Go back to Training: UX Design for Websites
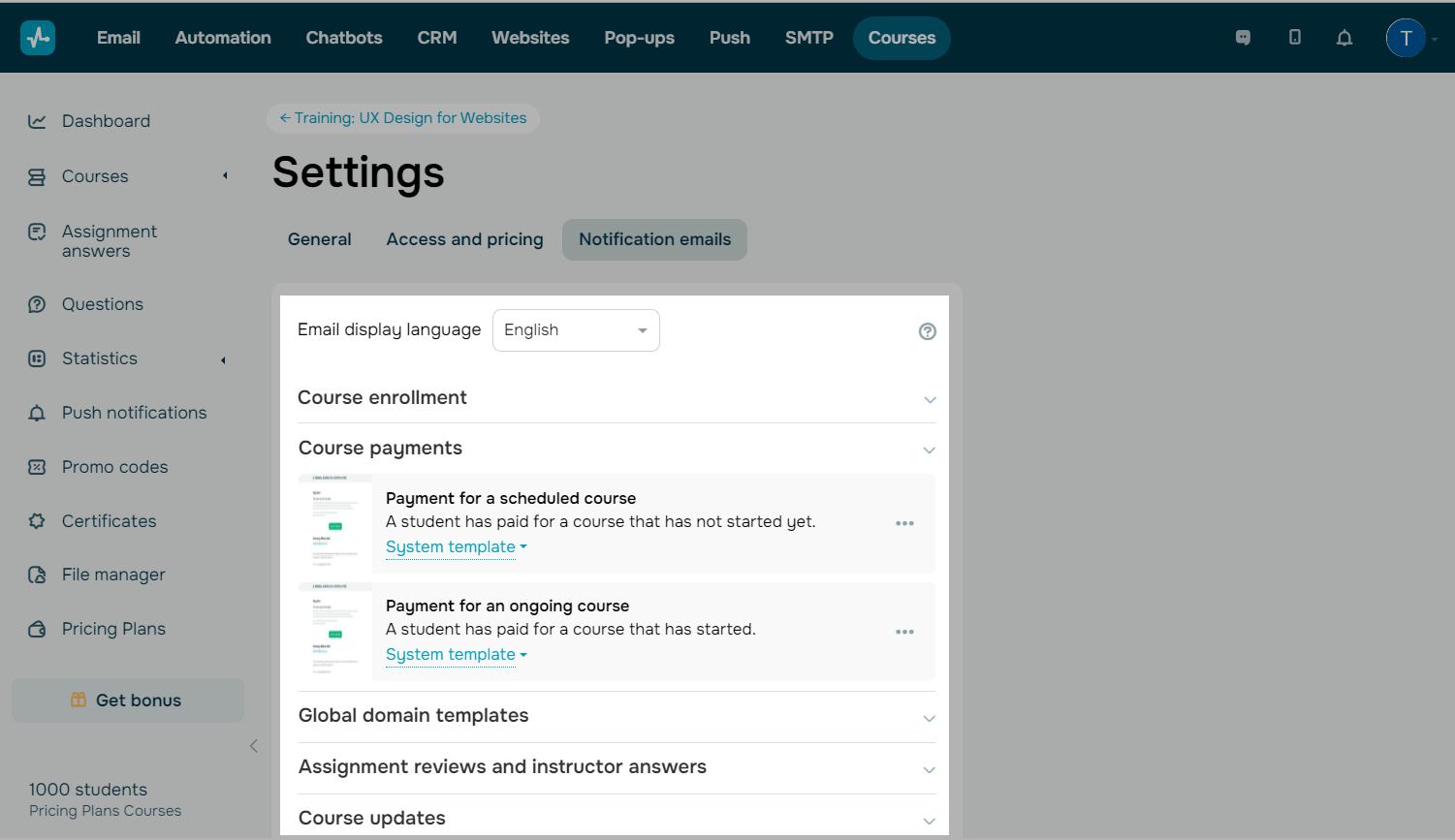 pyautogui.click(x=403, y=118)
